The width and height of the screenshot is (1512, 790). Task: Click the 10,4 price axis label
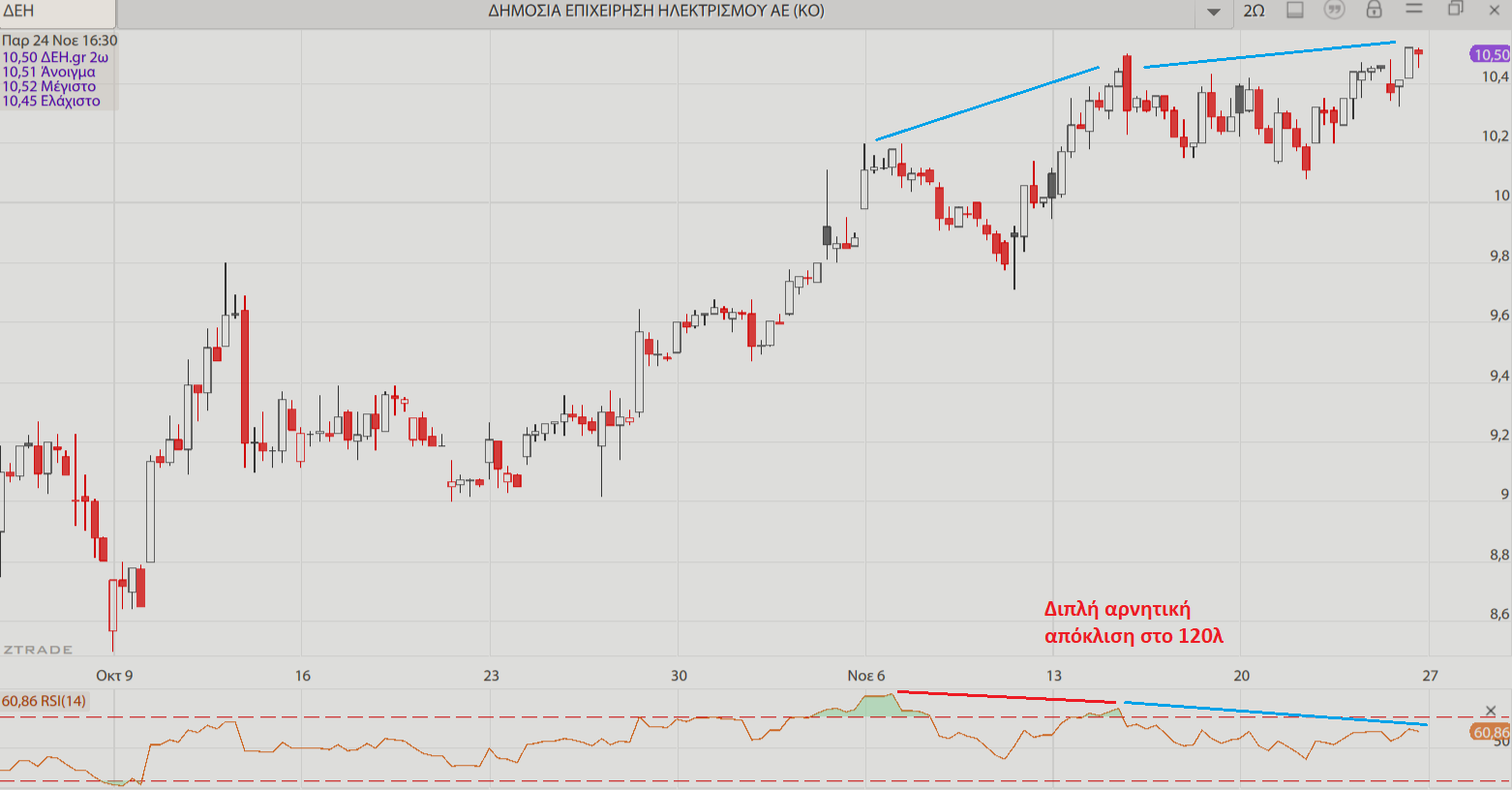[1496, 76]
